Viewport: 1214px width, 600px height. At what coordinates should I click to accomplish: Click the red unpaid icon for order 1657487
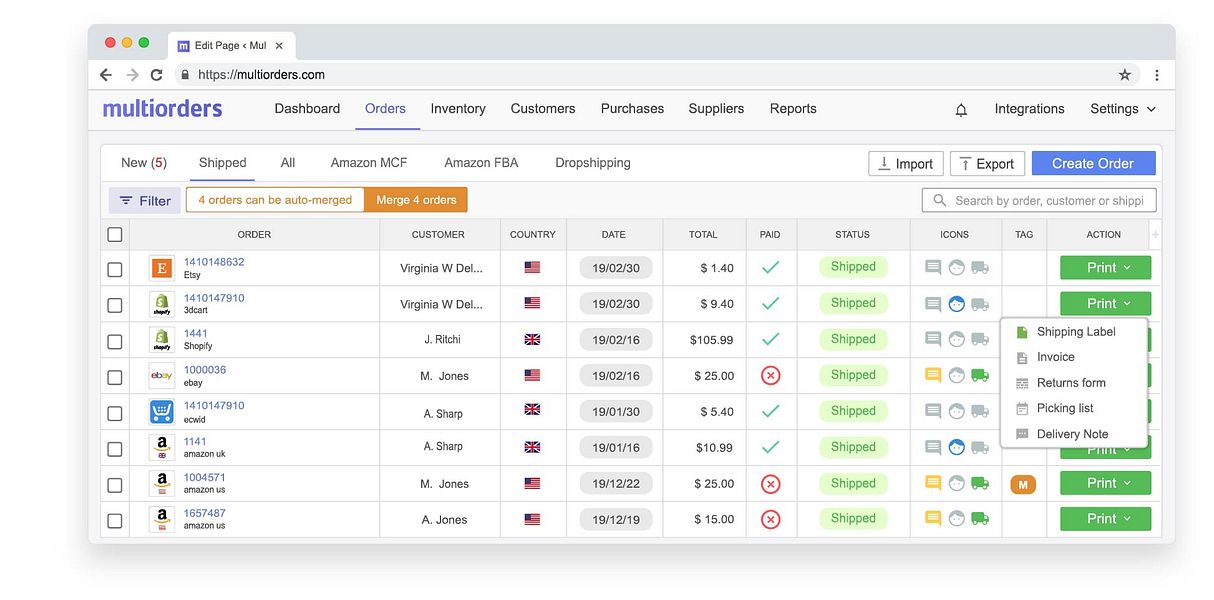770,519
